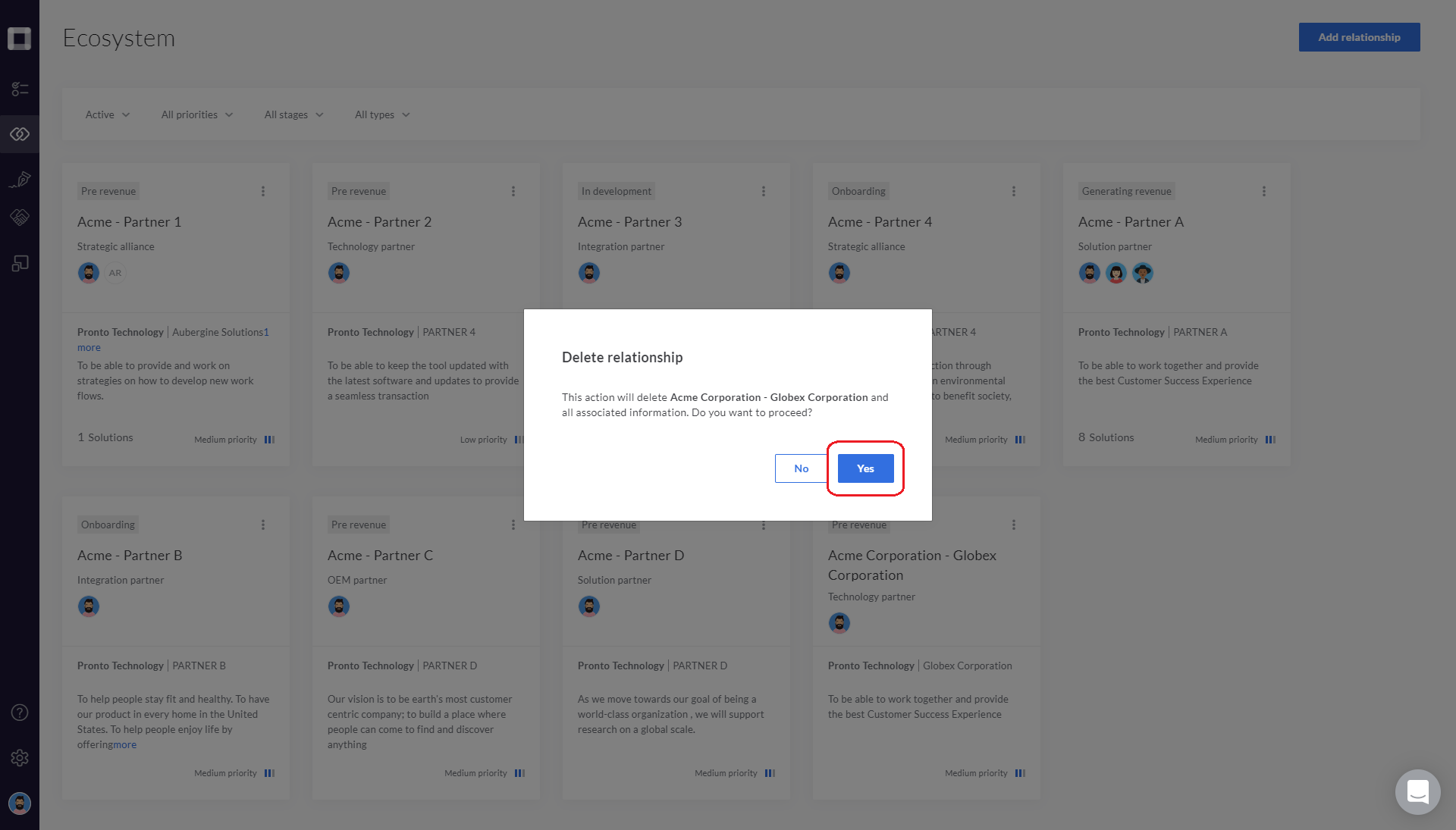Click the owner avatar on Acme - Partner 2
This screenshot has width=1456, height=830.
(339, 273)
